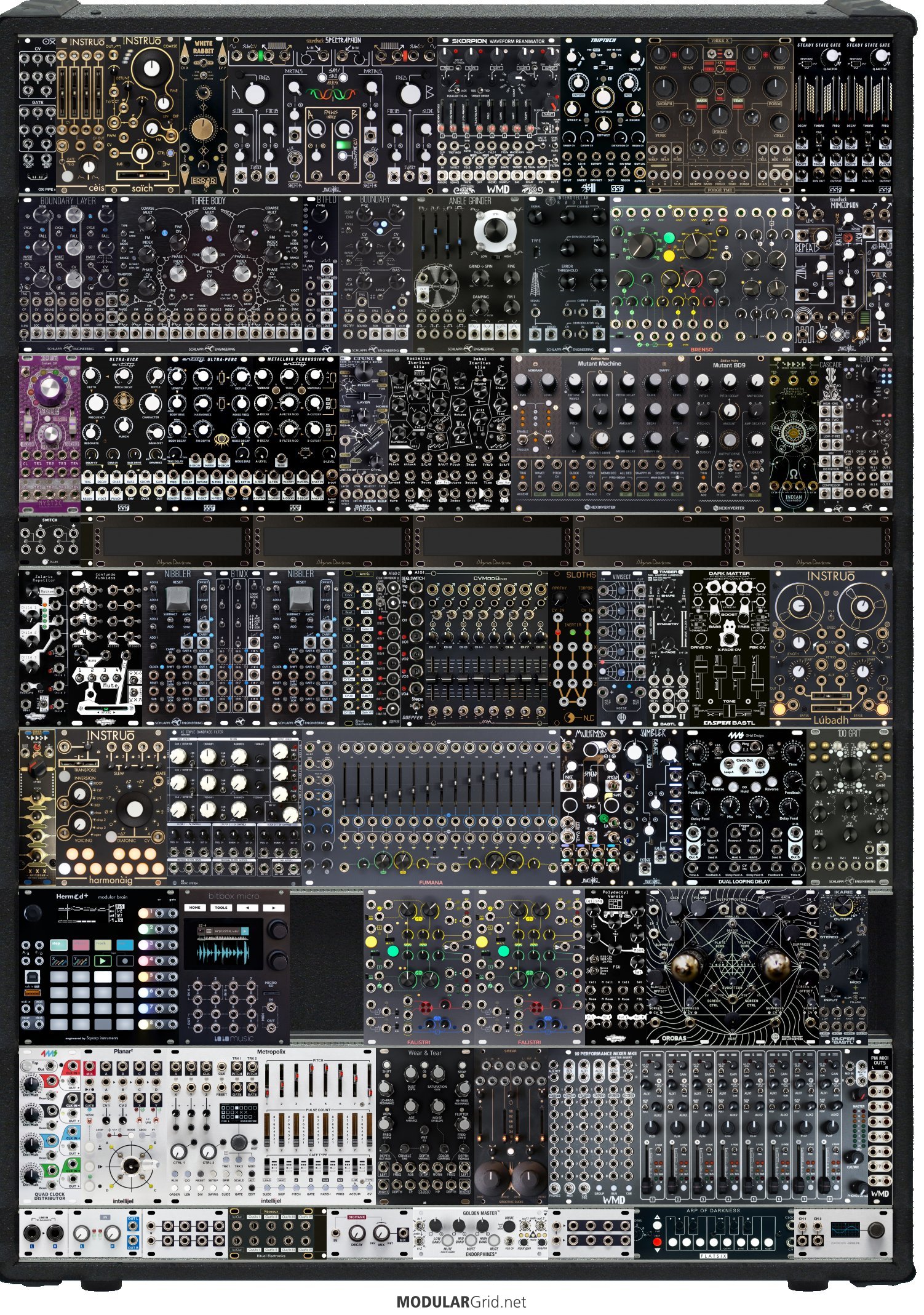Open the Dark Matter module

[x=730, y=648]
